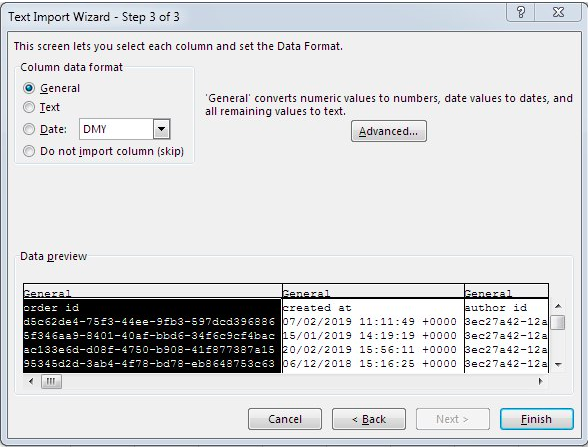The width and height of the screenshot is (588, 447).
Task: Click the preview scroll up arrow
Action: 558,306
